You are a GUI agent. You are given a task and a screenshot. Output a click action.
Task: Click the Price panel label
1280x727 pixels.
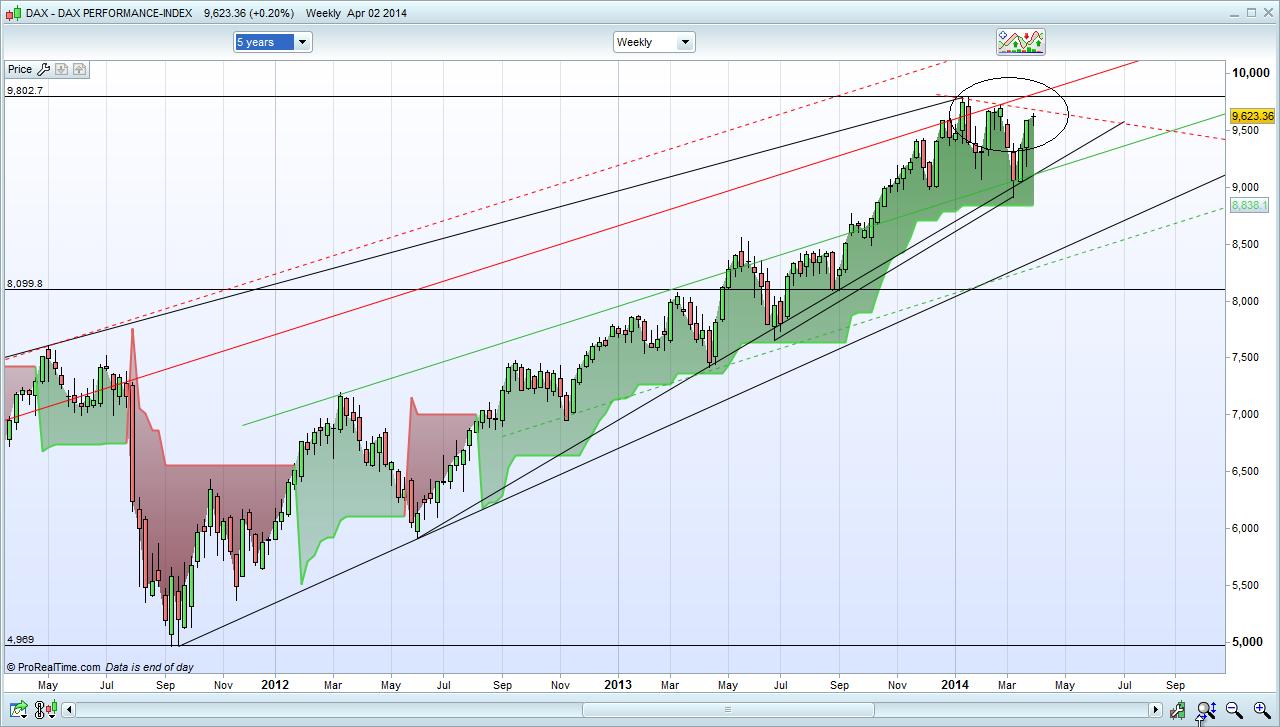pos(20,69)
